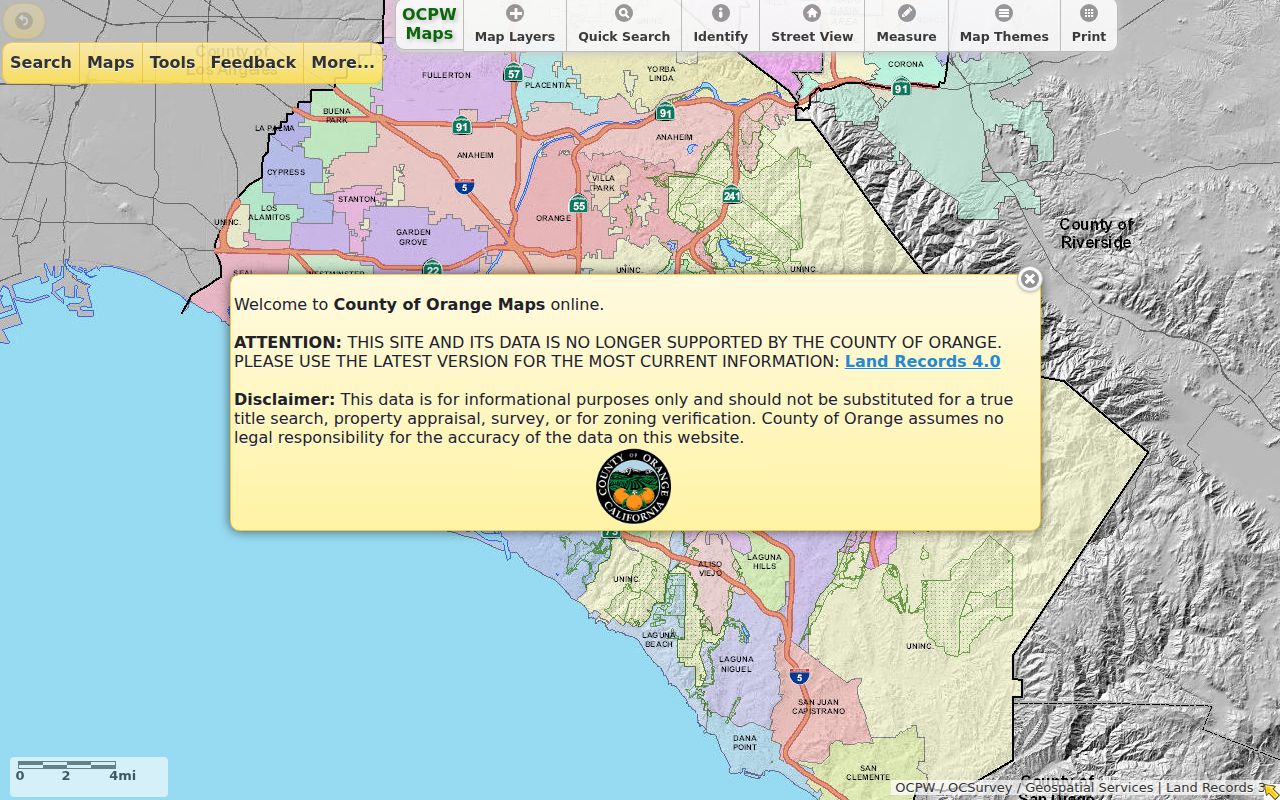Click the Laguna Hills city label

pos(764,561)
